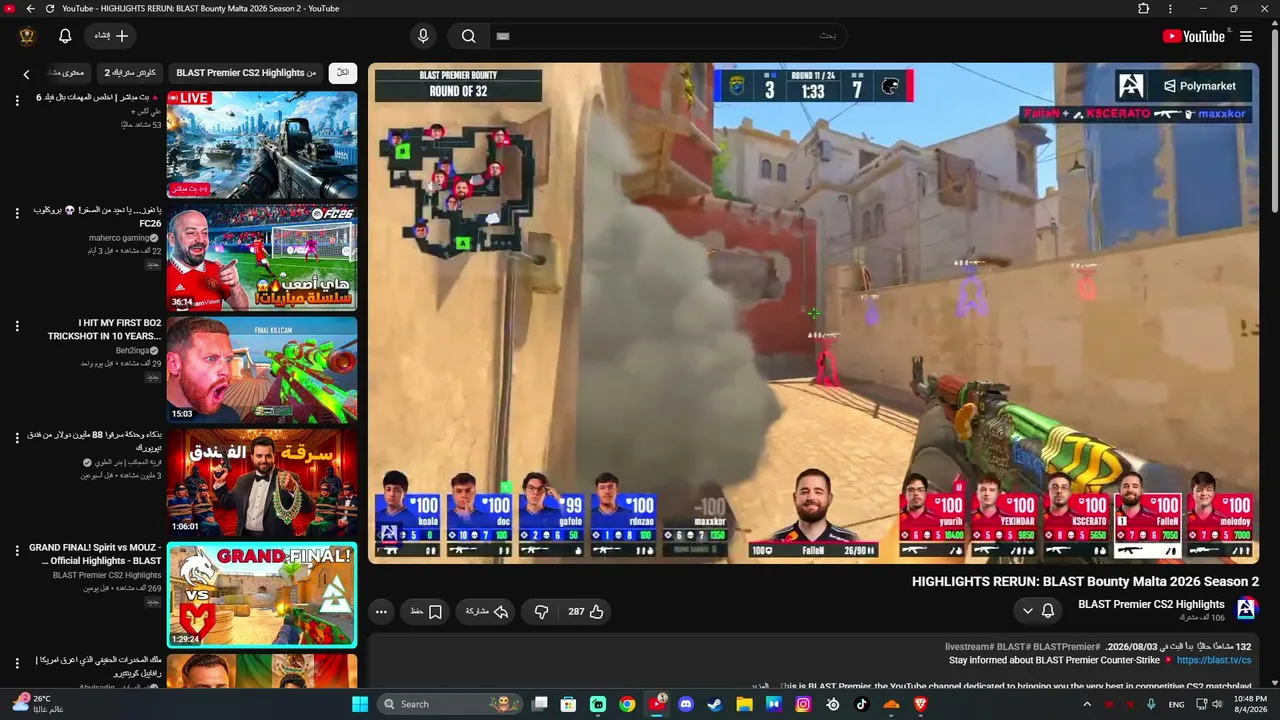Image resolution: width=1280 pixels, height=720 pixels.
Task: Open Google Chrome from the taskbar
Action: point(627,704)
